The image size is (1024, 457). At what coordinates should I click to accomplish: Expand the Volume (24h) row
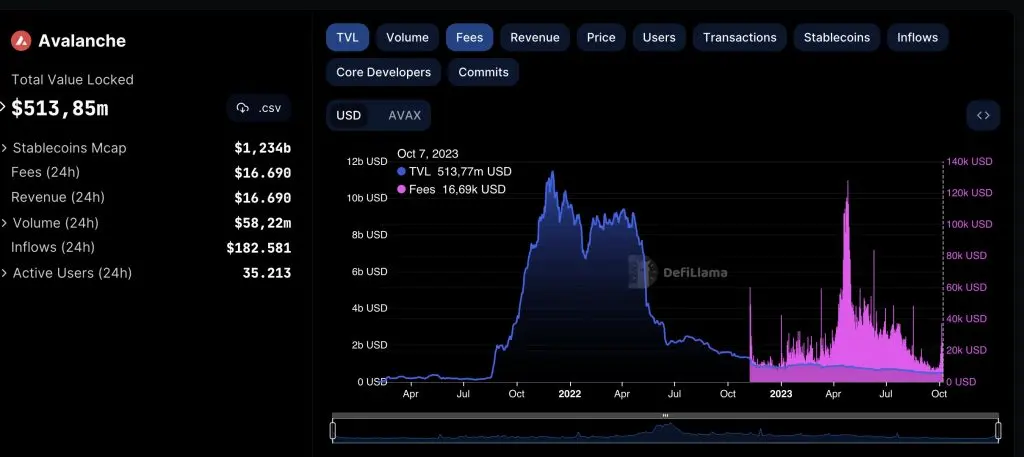pyautogui.click(x=5, y=223)
